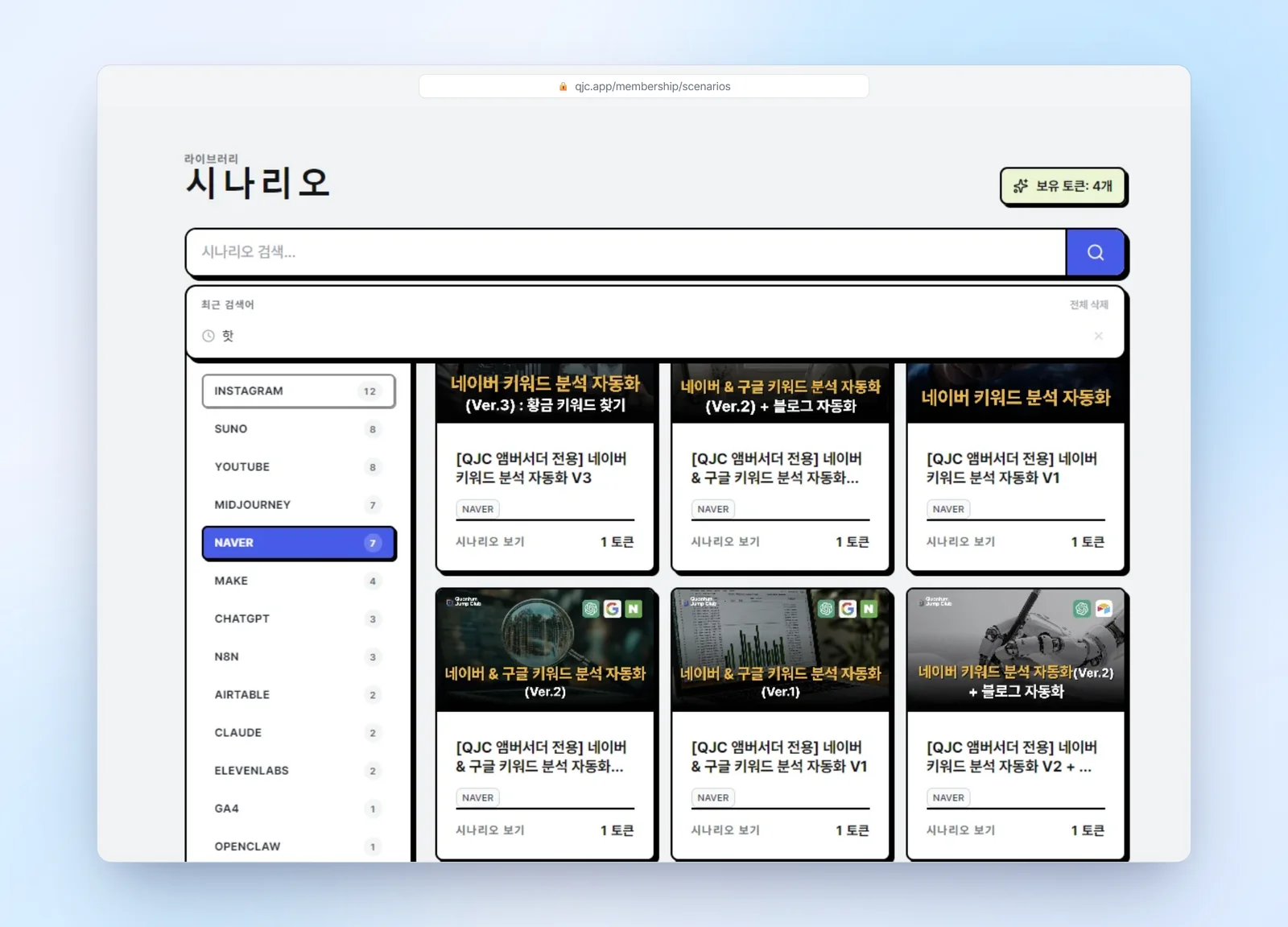Open the magnifier city thumbnail (Ver.2)
The image size is (1288, 927).
tap(545, 650)
